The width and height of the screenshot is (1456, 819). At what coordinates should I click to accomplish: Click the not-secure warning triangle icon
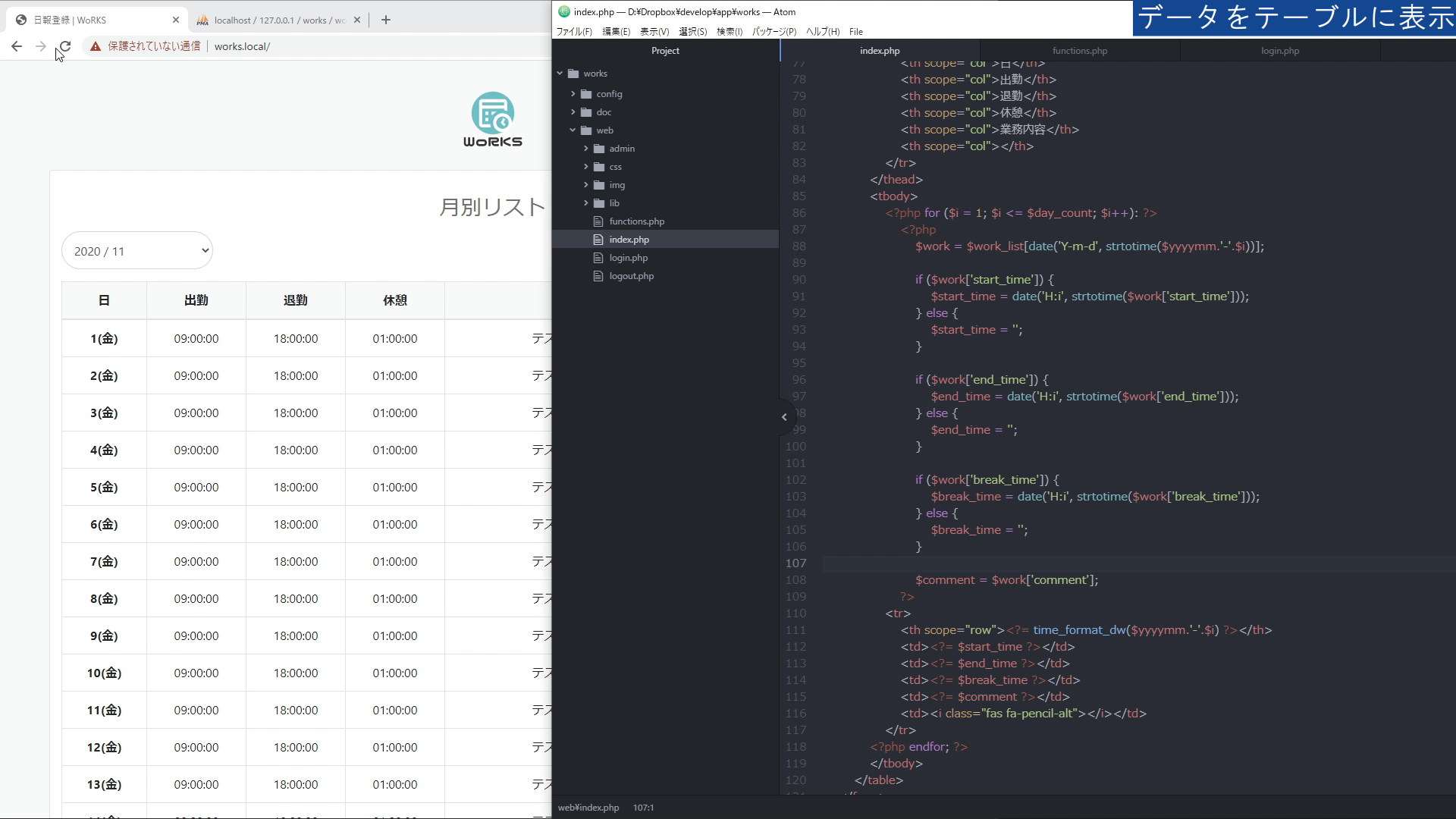(96, 46)
